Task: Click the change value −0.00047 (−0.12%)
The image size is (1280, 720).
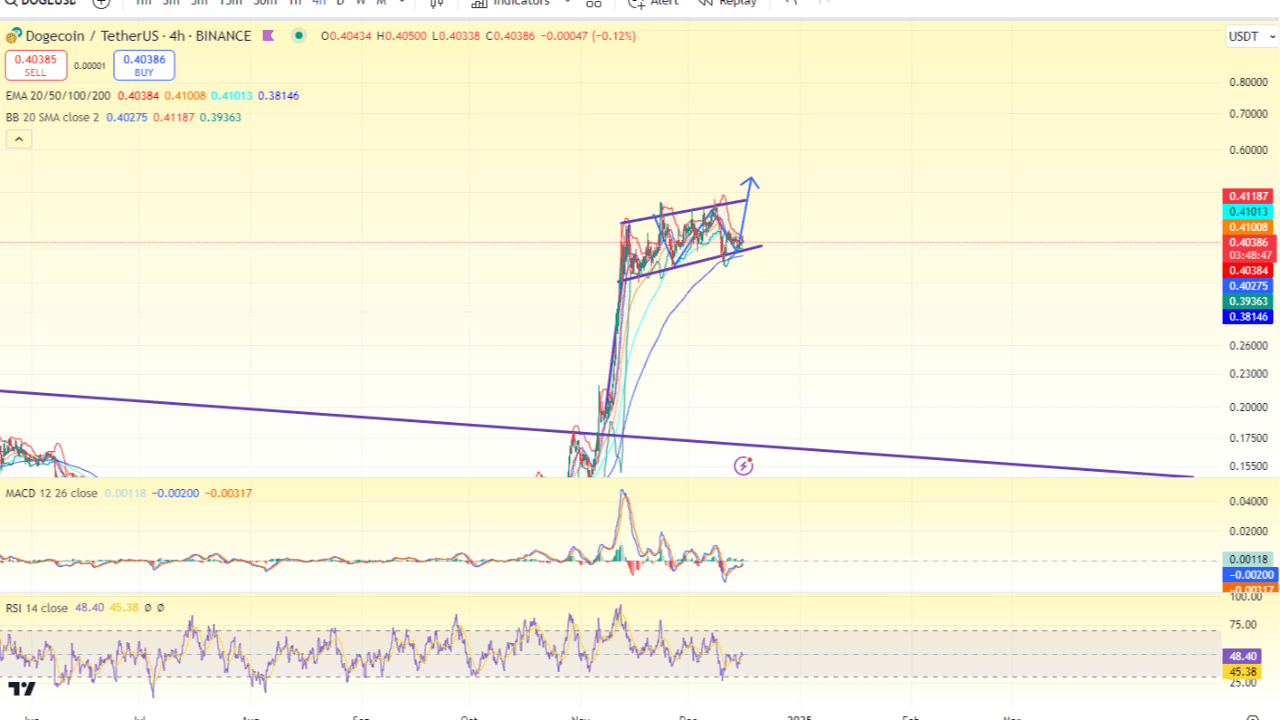Action: click(x=588, y=36)
